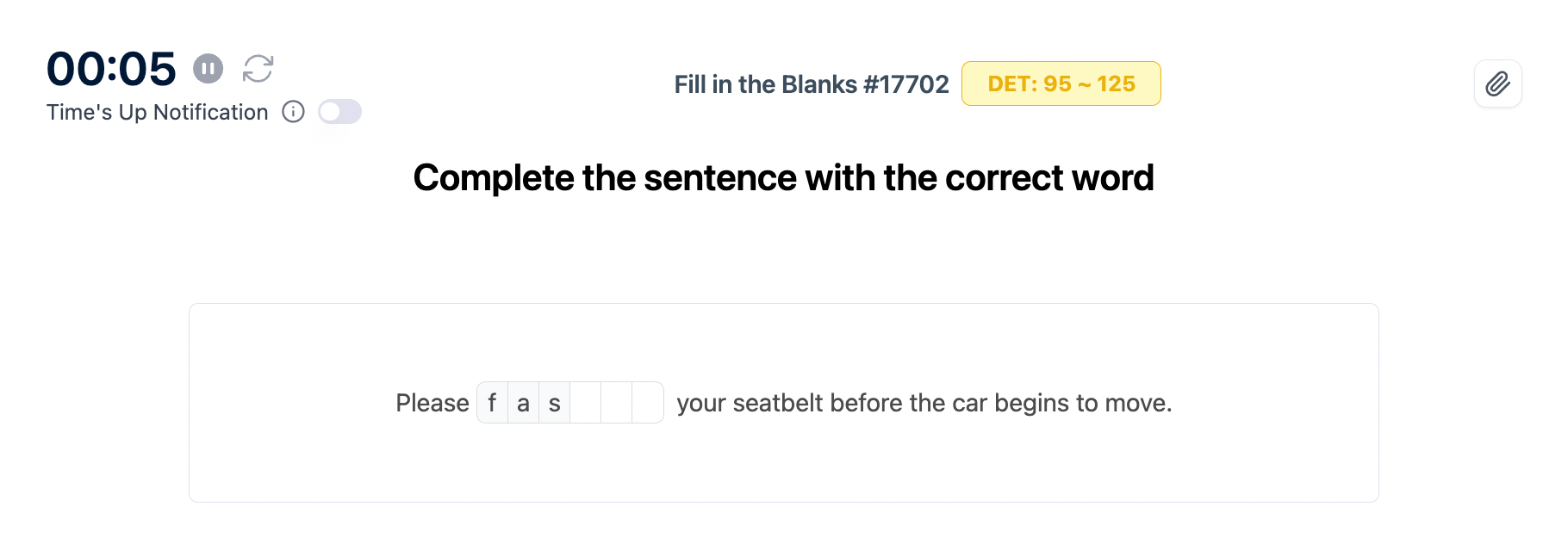The image size is (1568, 544).
Task: Click the DET: 95 ~ 125 badge
Action: click(x=1061, y=83)
